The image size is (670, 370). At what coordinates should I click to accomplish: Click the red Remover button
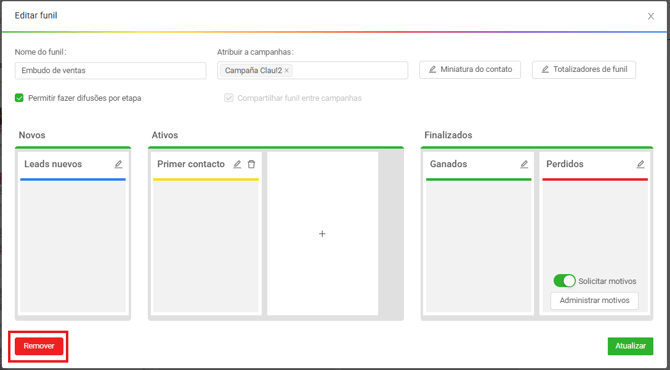[39, 346]
